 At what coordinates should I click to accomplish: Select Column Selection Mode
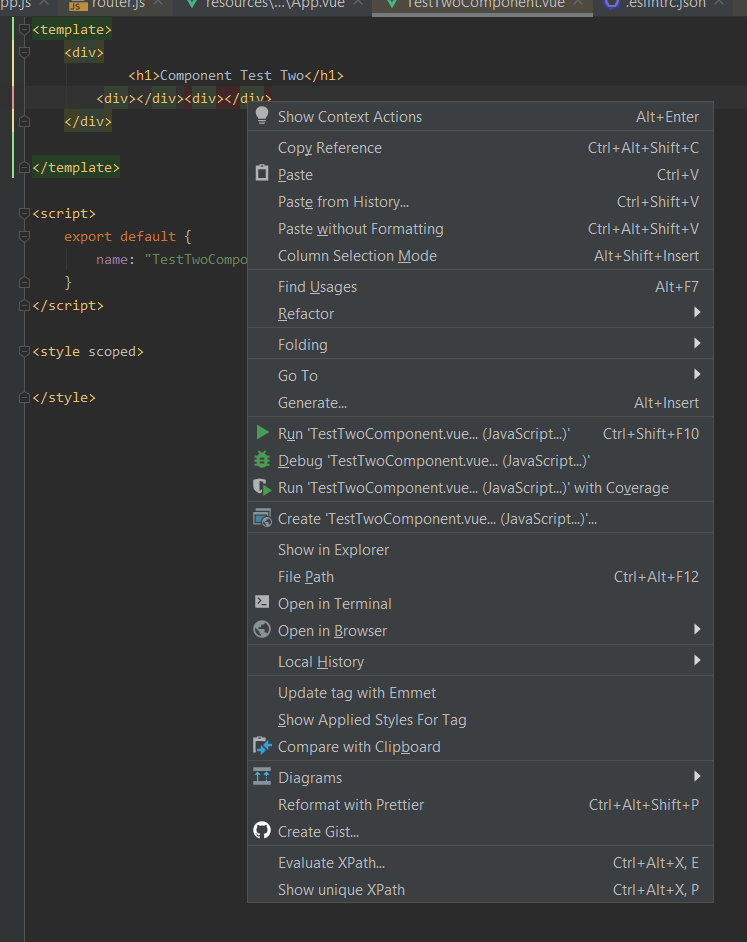pos(357,255)
